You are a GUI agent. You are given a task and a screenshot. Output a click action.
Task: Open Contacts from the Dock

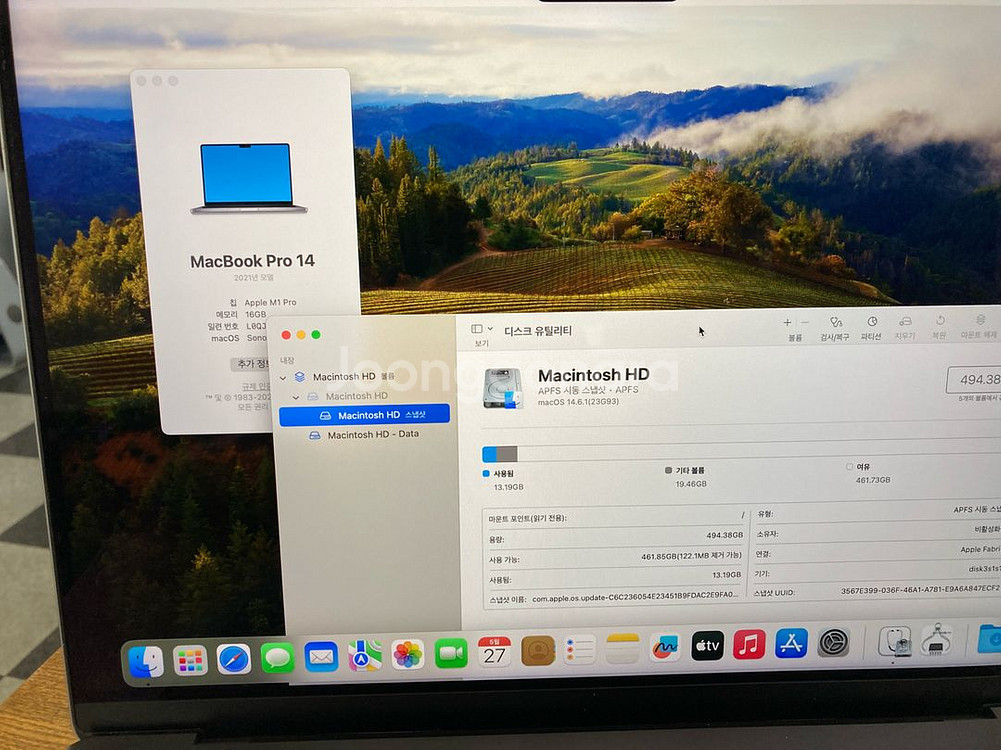pyautogui.click(x=538, y=650)
